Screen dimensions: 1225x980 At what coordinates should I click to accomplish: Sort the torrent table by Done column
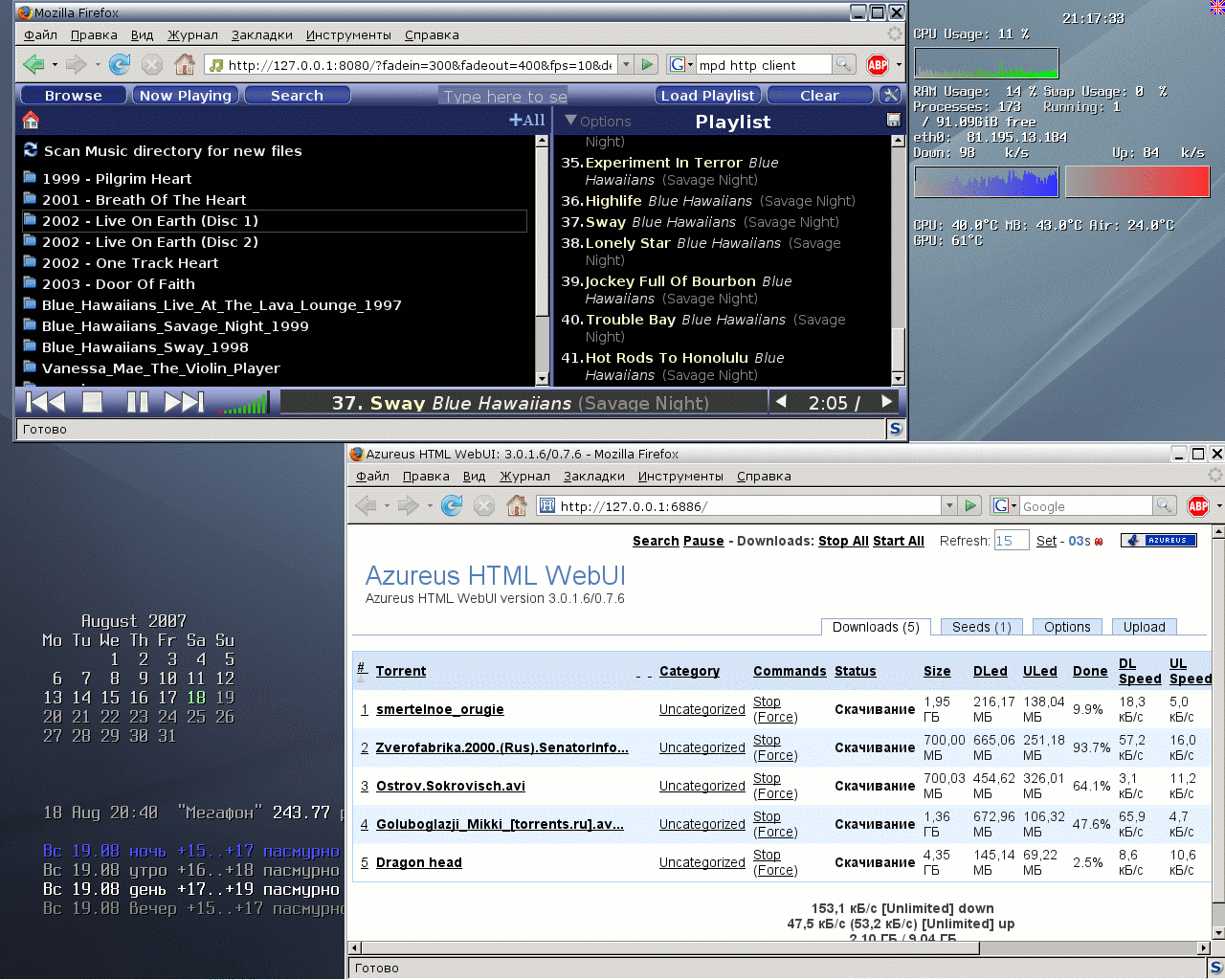click(x=1090, y=671)
